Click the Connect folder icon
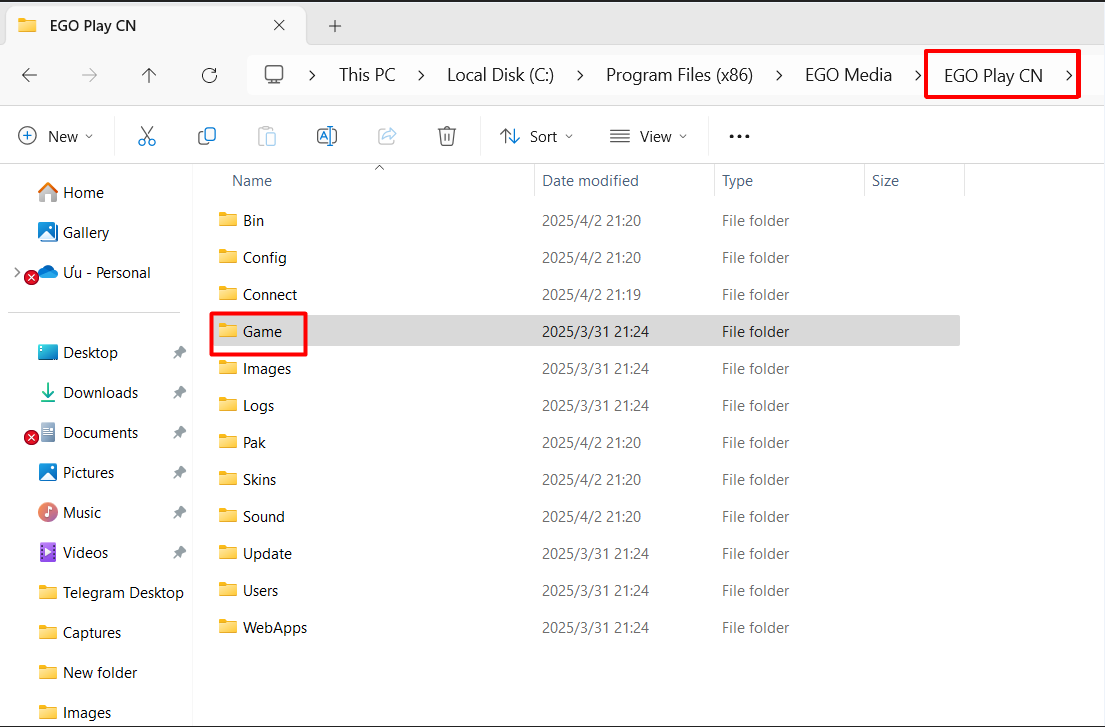The width and height of the screenshot is (1105, 727). tap(228, 294)
